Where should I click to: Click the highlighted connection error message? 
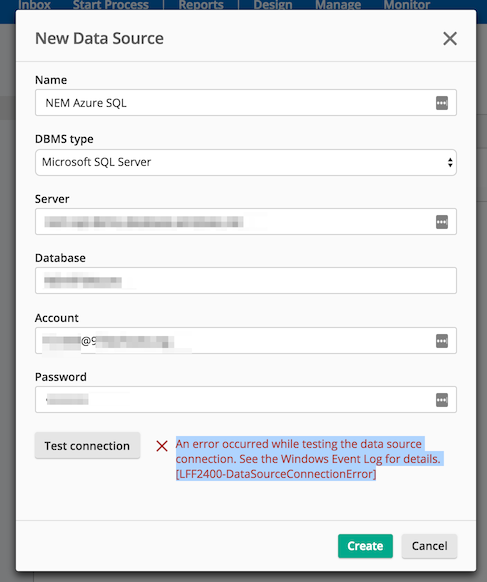[x=308, y=459]
